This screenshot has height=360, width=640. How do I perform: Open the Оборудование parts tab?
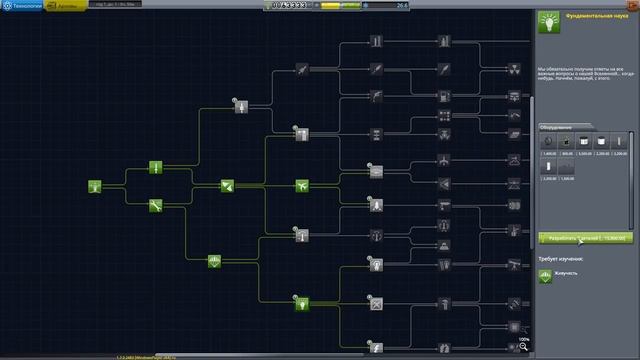pos(566,127)
